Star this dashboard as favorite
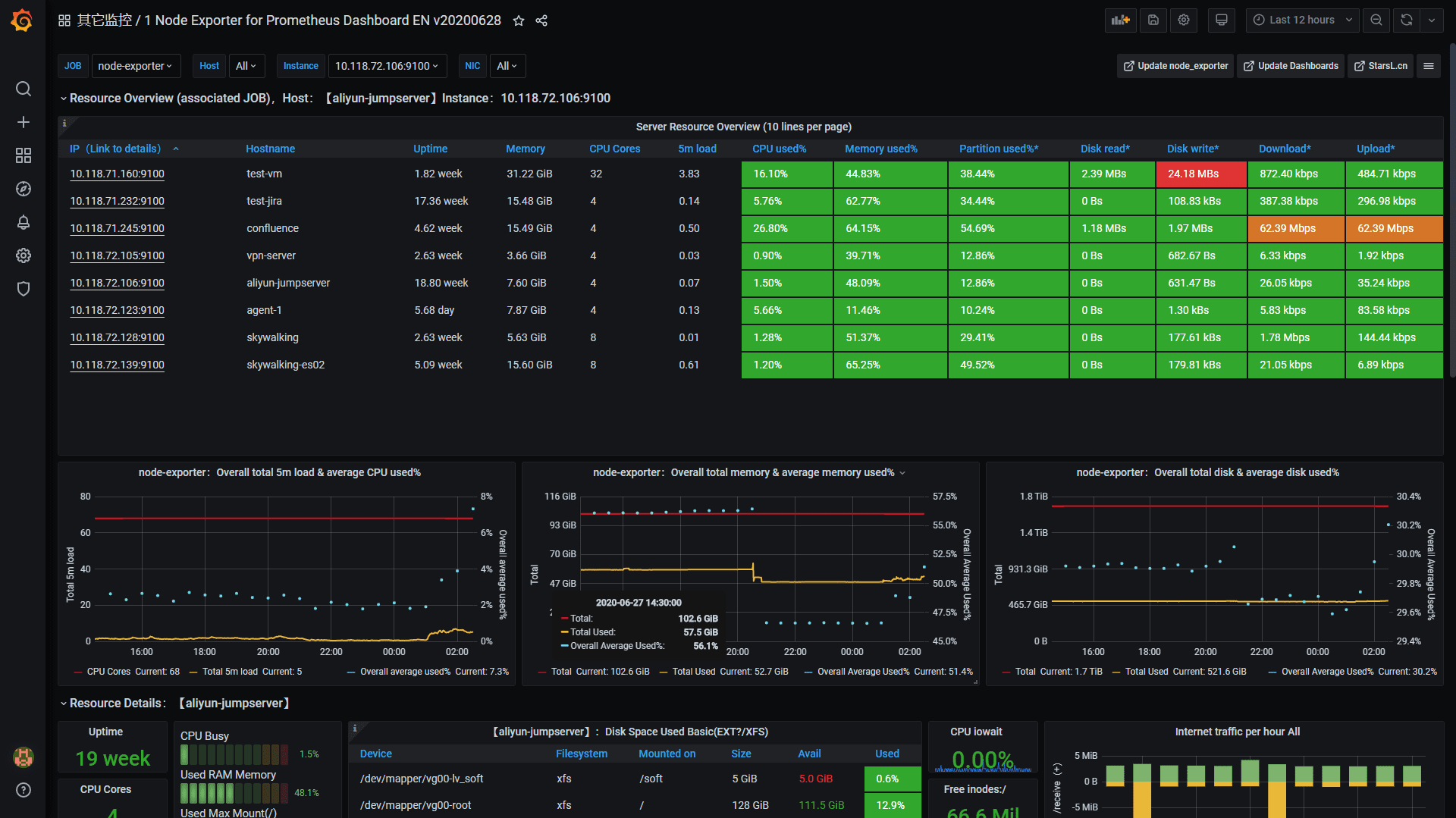The height and width of the screenshot is (818, 1456). [x=519, y=20]
